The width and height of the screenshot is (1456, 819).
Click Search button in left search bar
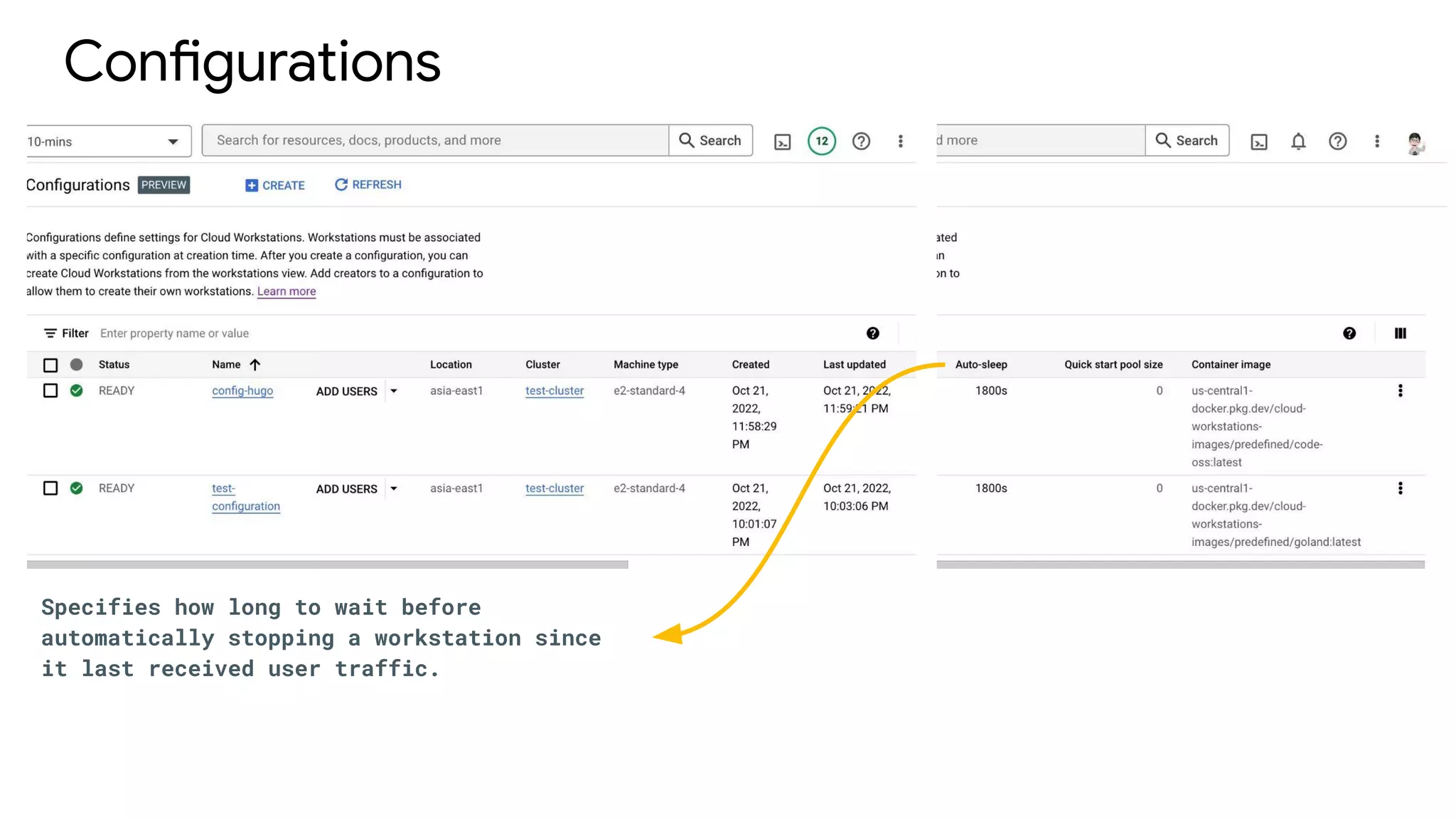[710, 141]
